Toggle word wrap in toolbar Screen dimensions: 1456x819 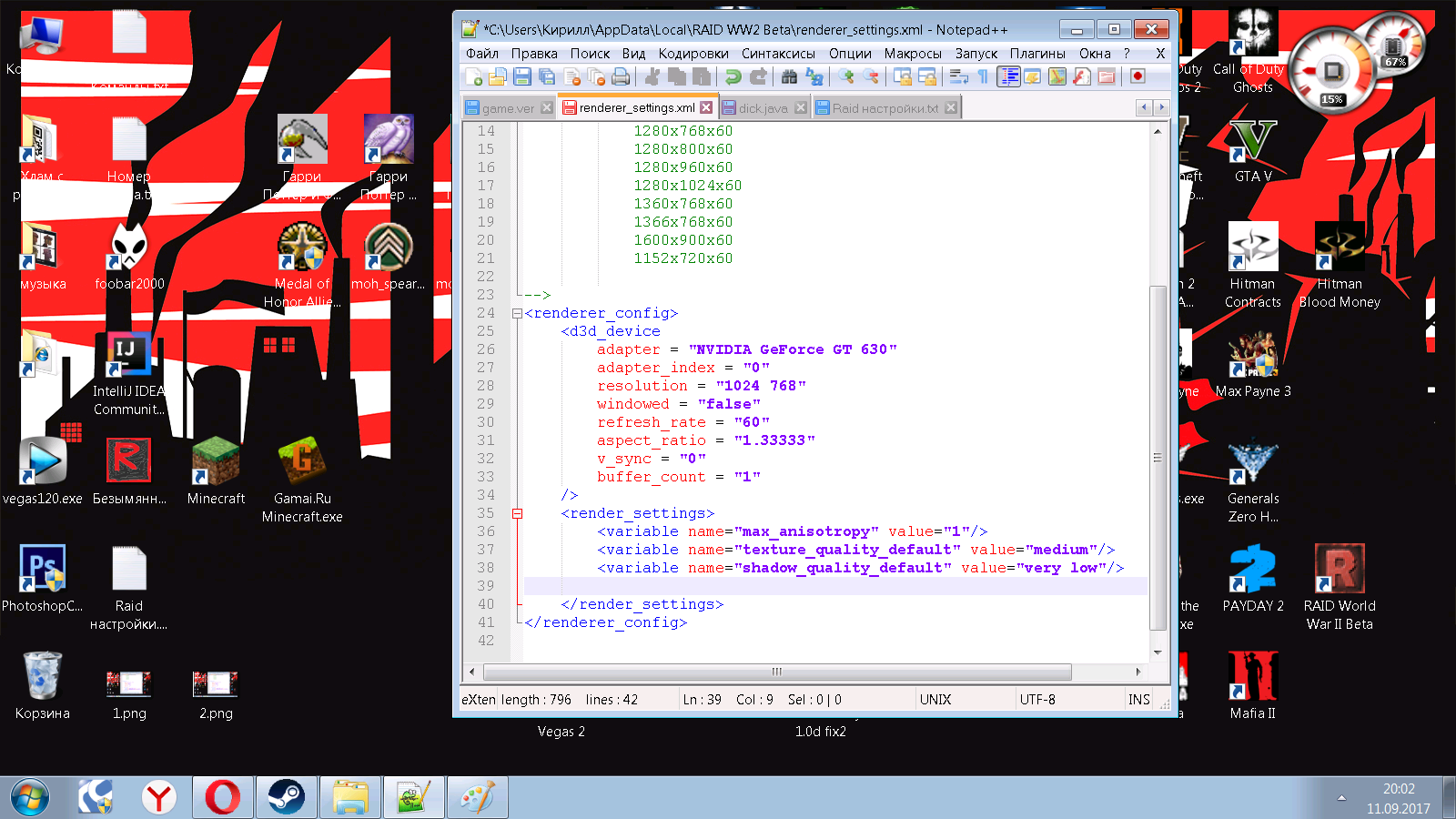click(959, 76)
